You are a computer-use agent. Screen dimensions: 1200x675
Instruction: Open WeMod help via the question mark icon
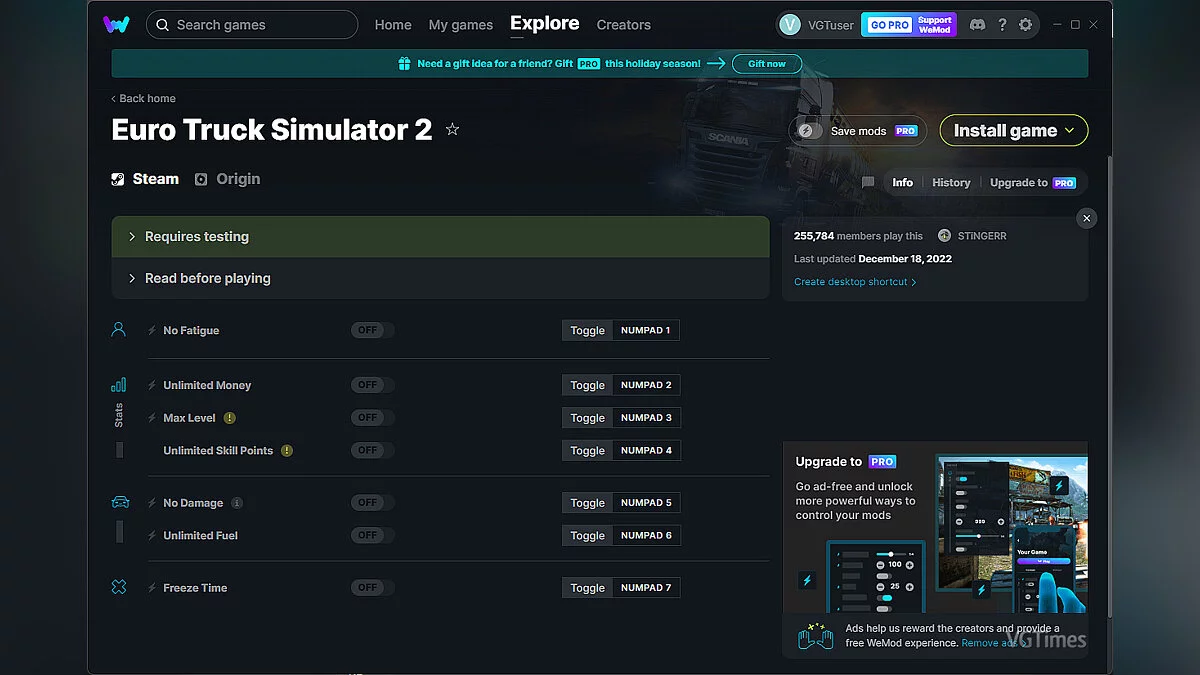coord(1002,24)
